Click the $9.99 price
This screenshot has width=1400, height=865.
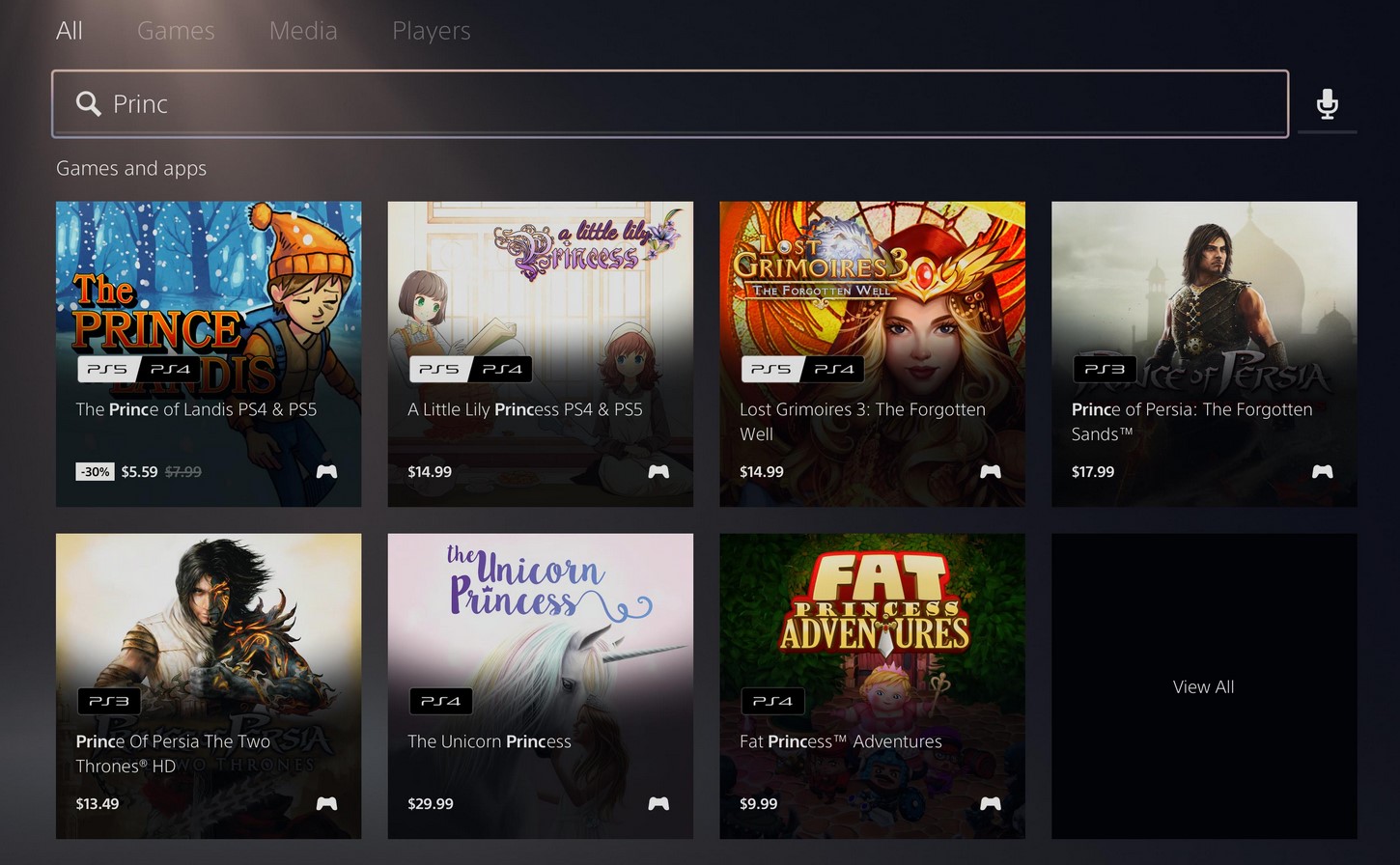(x=759, y=804)
